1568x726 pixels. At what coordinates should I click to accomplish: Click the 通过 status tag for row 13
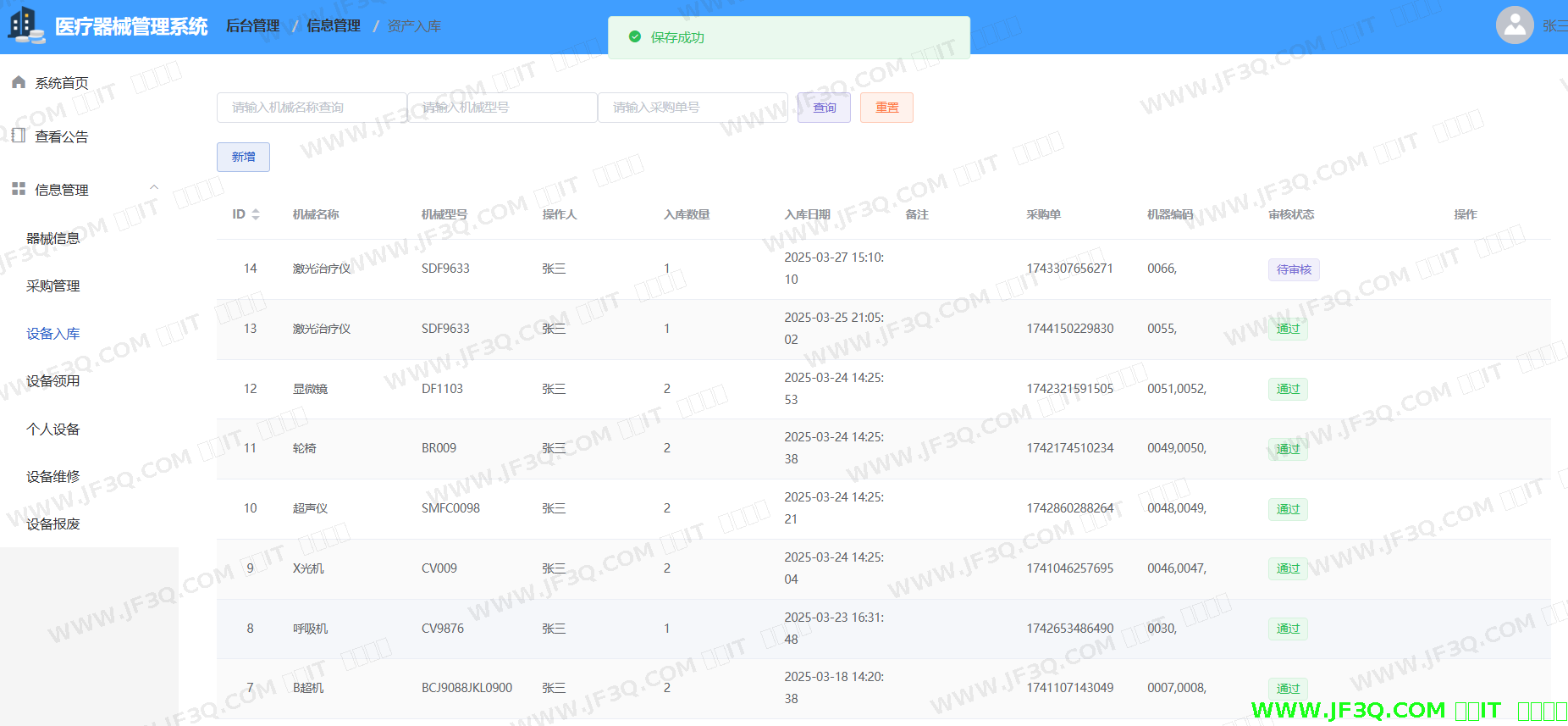click(1287, 329)
